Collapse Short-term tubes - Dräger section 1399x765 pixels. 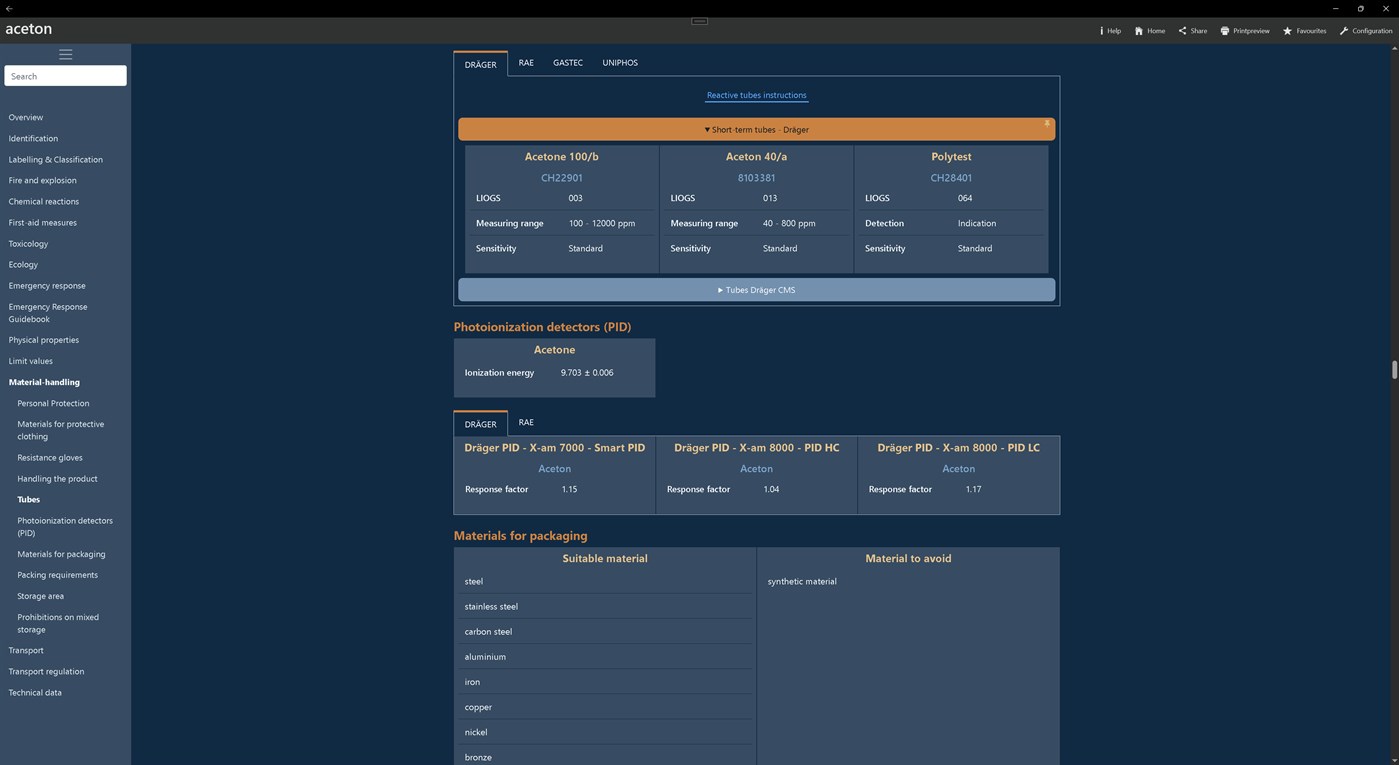pos(756,129)
